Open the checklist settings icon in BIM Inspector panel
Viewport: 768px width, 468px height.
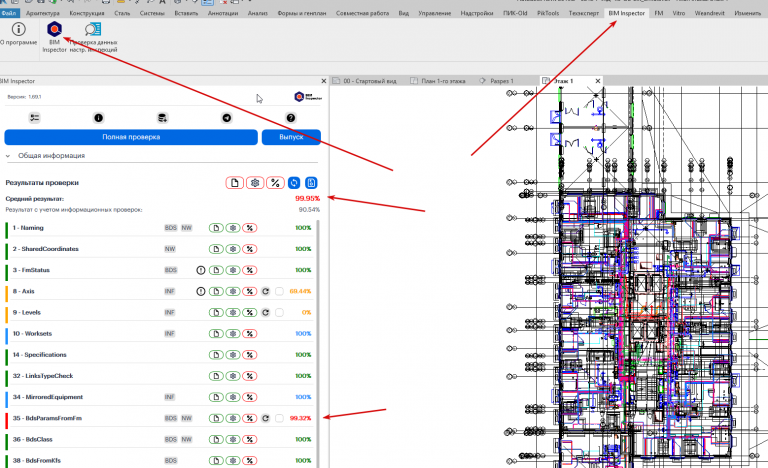(x=34, y=118)
